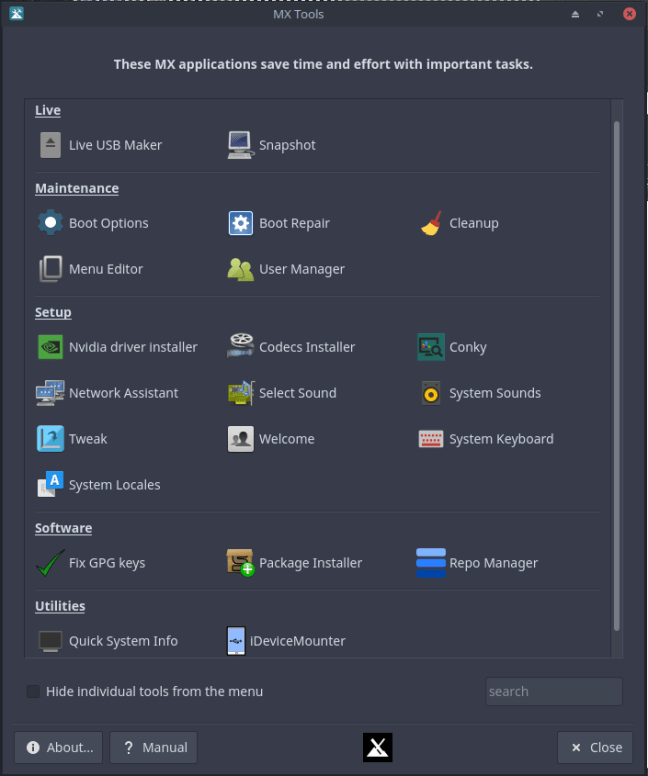This screenshot has height=776, width=648.
Task: Click the "Live USB Maker" label
Action: point(115,145)
